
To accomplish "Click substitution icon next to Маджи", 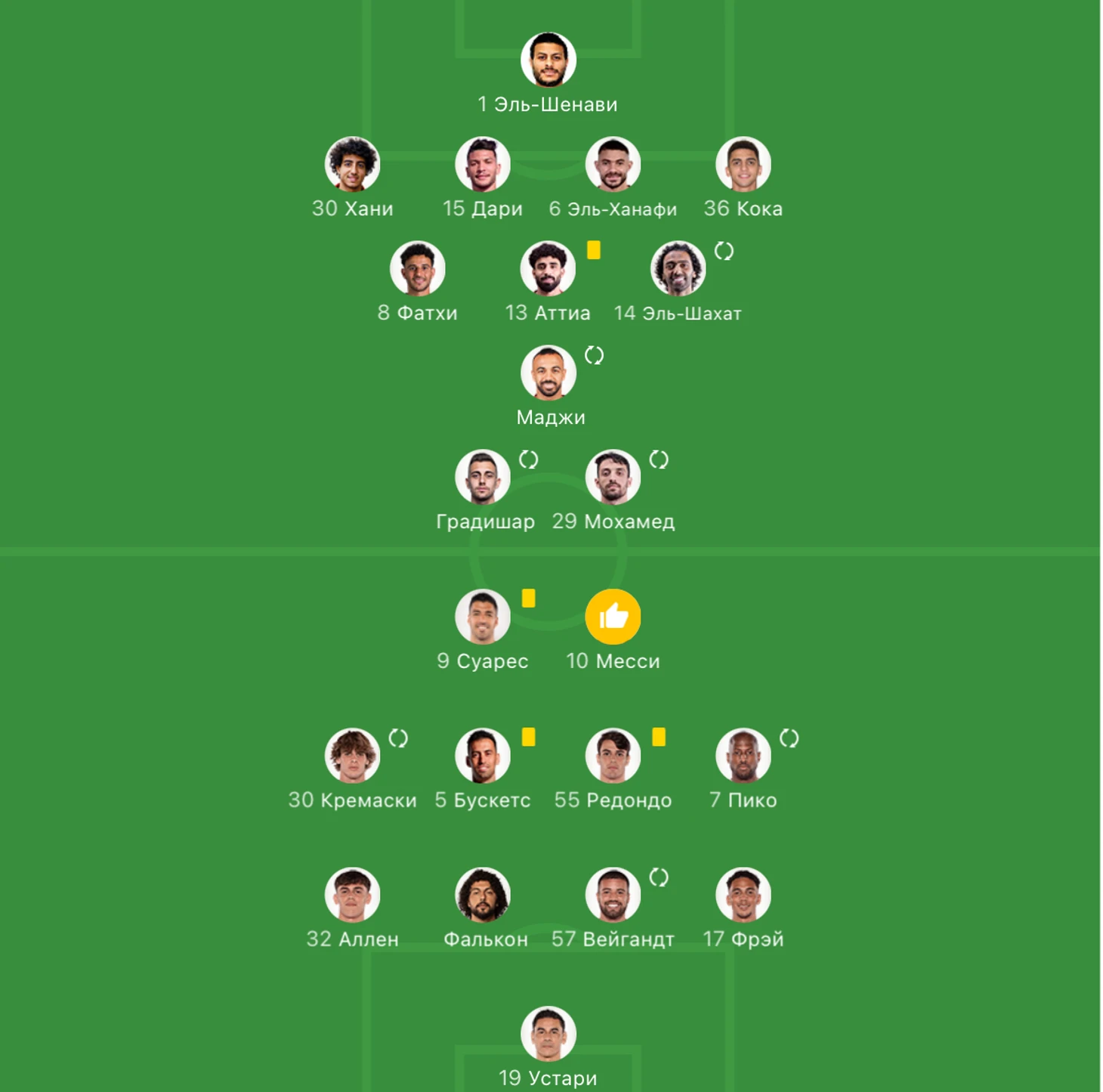I will click(x=595, y=355).
